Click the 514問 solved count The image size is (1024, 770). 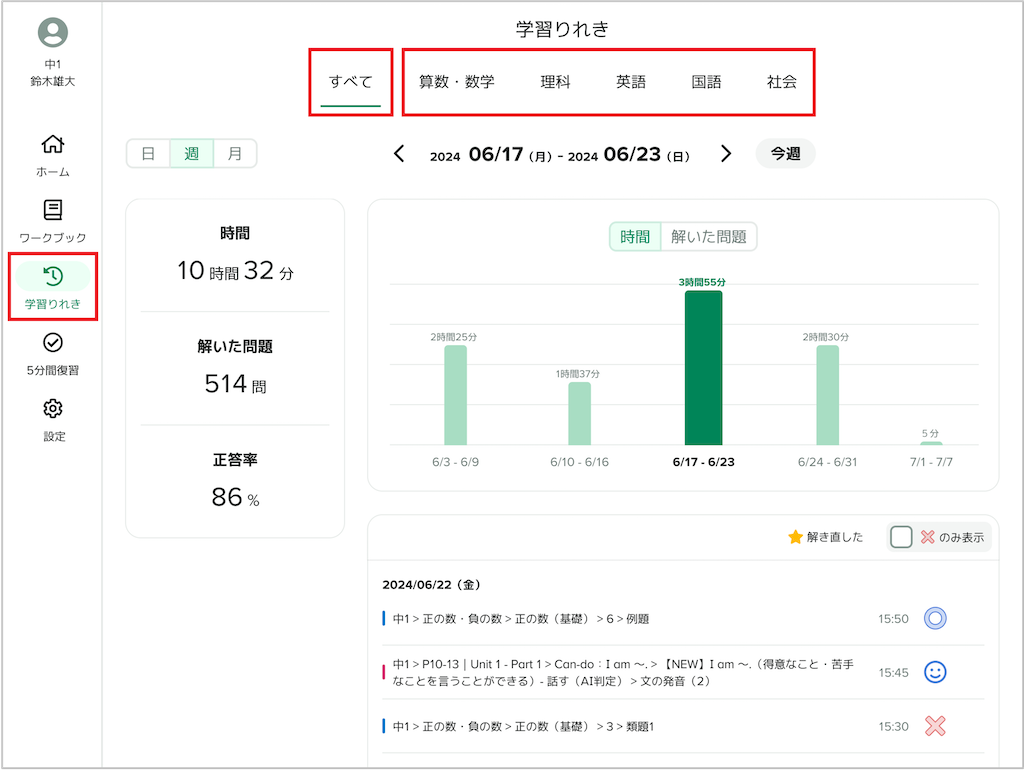[235, 383]
